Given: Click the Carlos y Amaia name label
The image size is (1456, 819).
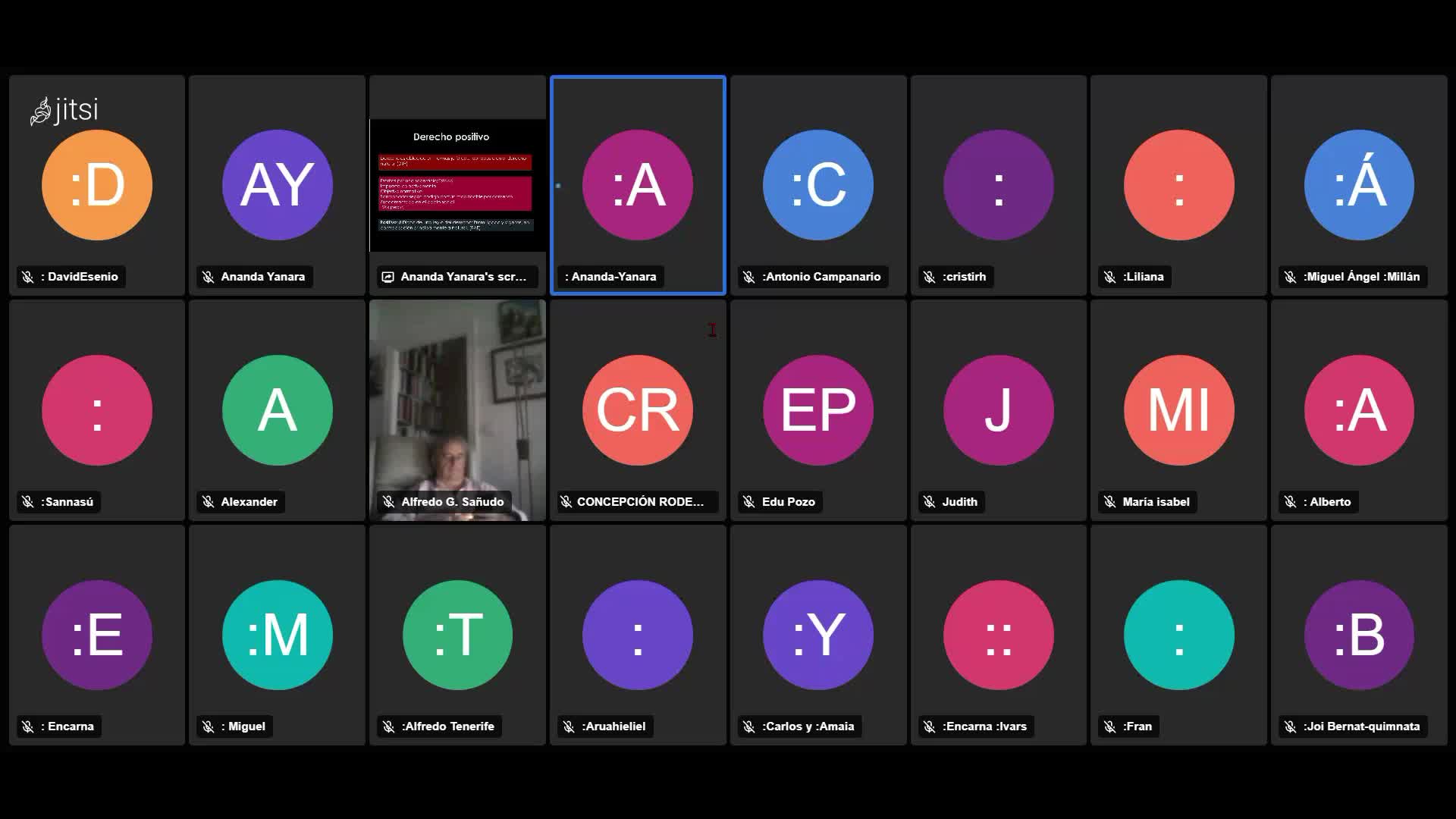Looking at the screenshot, I should coord(808,726).
